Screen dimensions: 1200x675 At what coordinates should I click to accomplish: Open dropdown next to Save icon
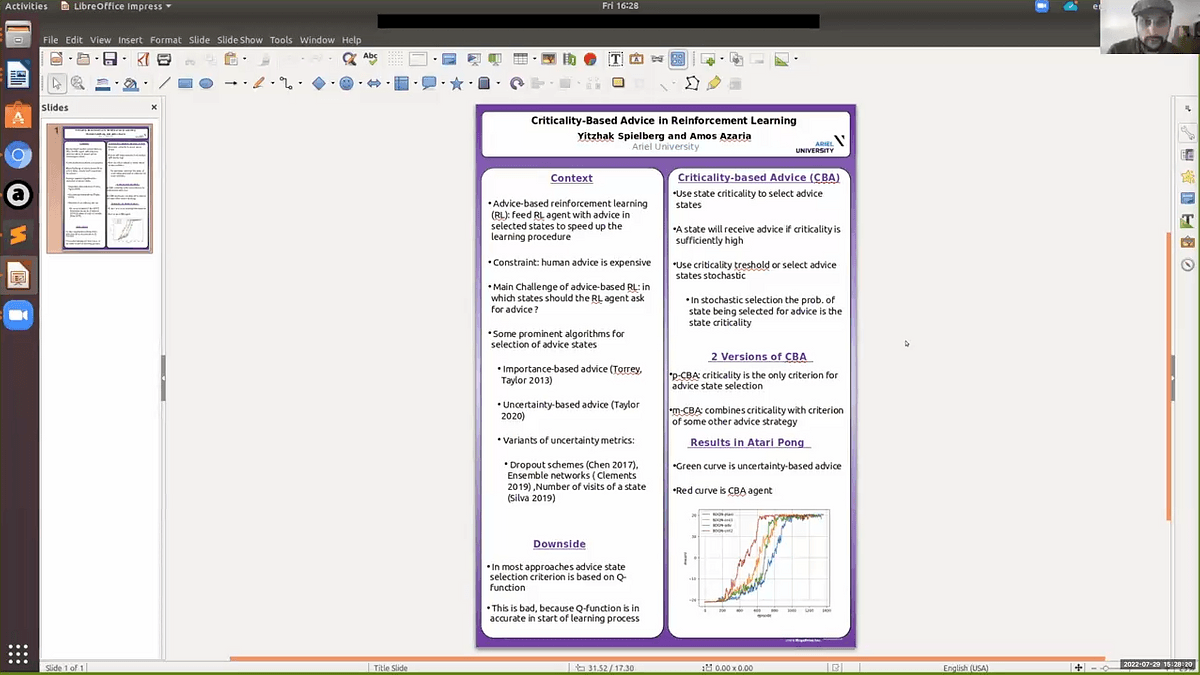coord(124,59)
